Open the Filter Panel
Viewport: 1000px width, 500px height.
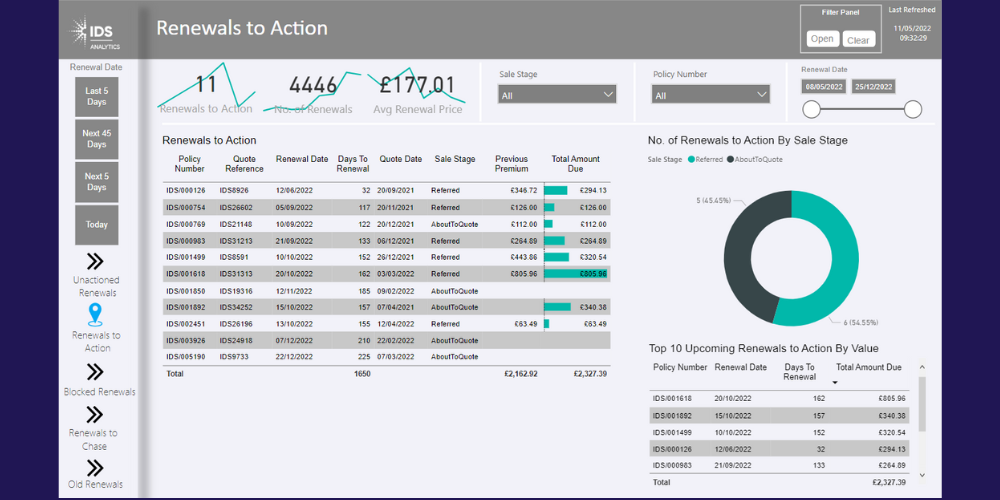(822, 39)
